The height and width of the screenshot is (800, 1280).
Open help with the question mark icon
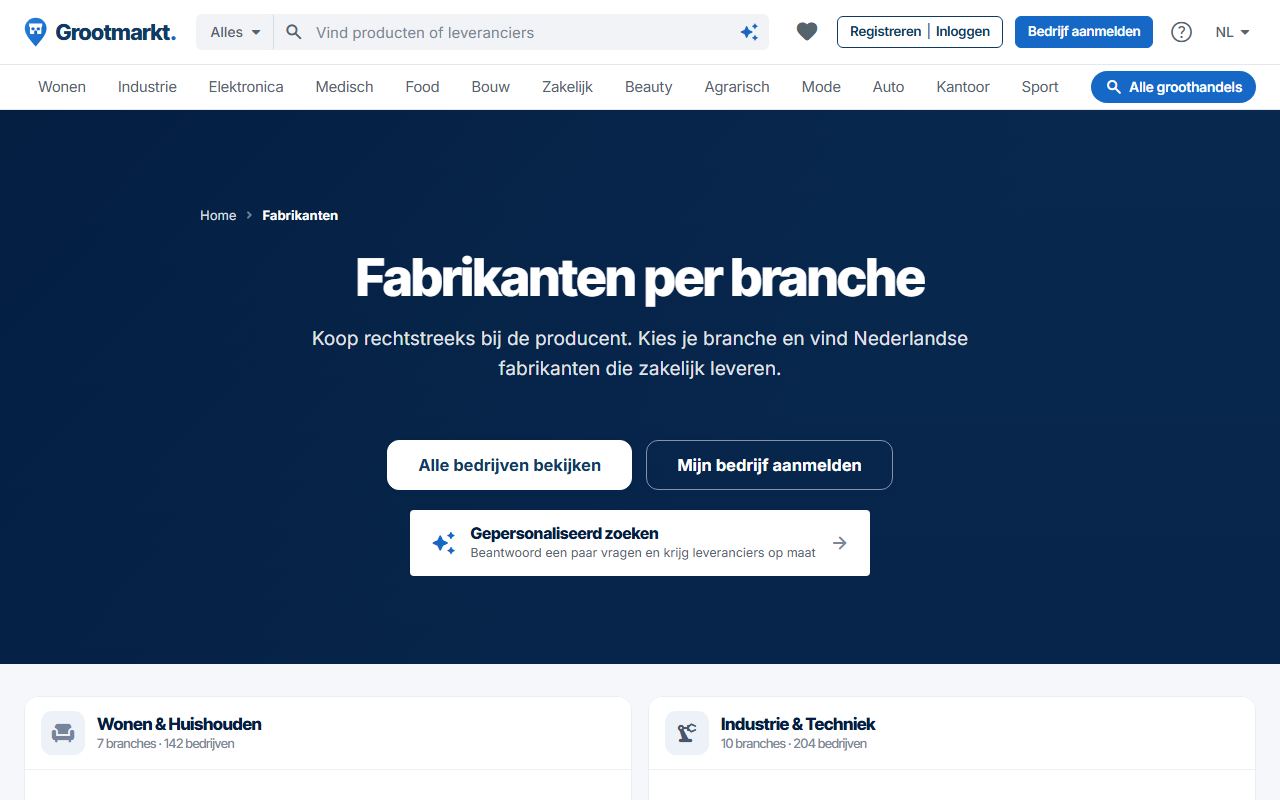click(x=1181, y=32)
